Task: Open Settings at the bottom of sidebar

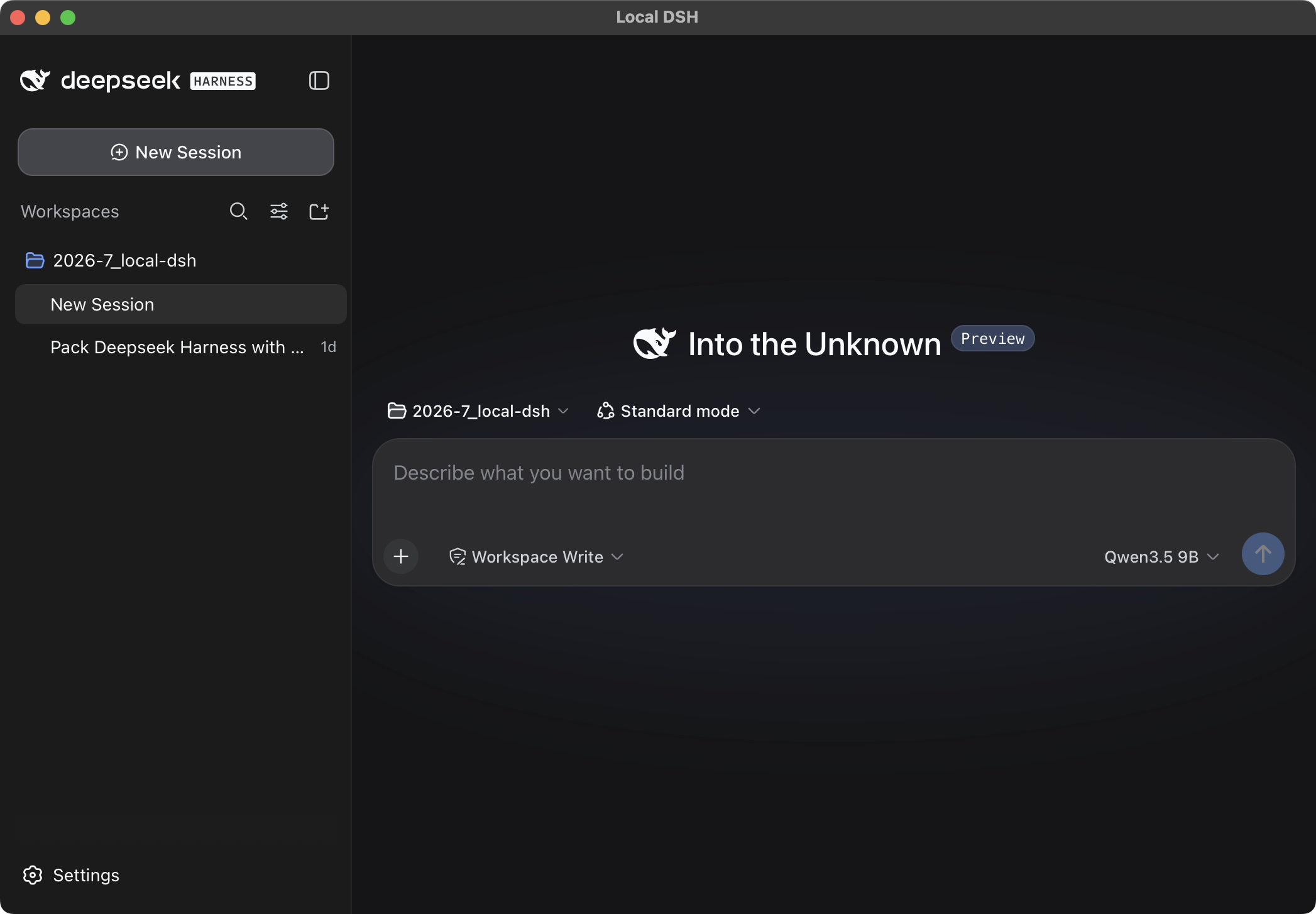Action: pos(71,875)
